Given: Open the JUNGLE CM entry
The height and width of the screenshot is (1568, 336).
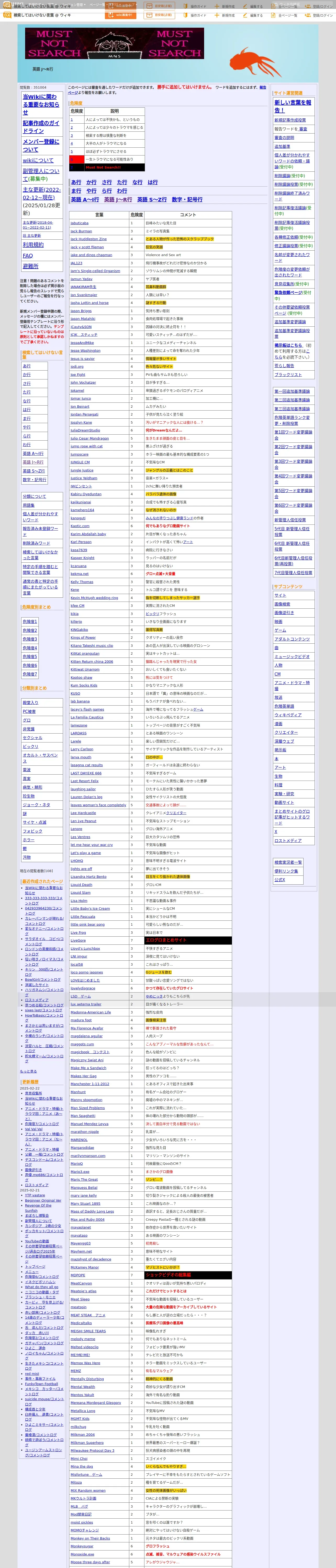Looking at the screenshot, I should (80, 462).
